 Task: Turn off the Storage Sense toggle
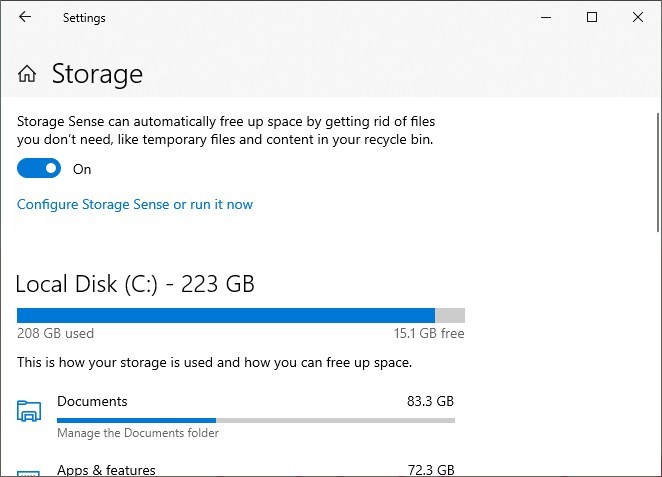[x=39, y=169]
